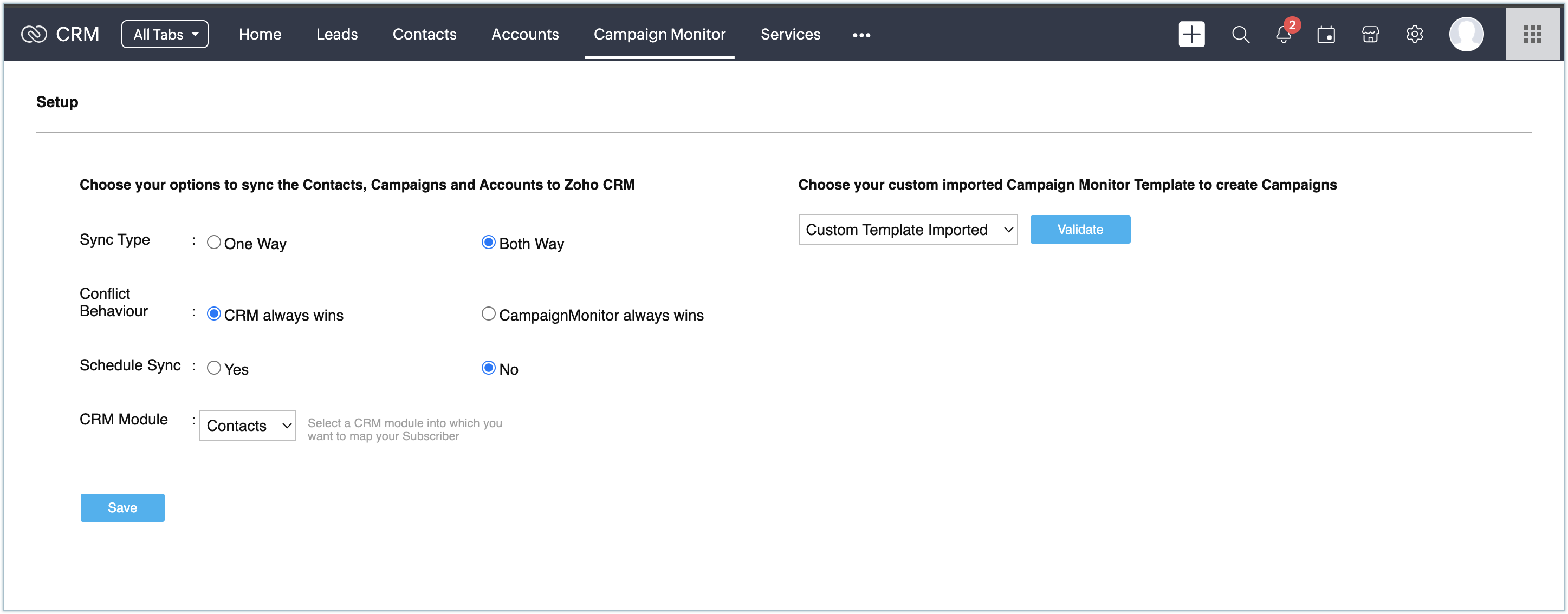Click the Save button
Viewport: 1568px width, 614px height.
pyautogui.click(x=122, y=507)
